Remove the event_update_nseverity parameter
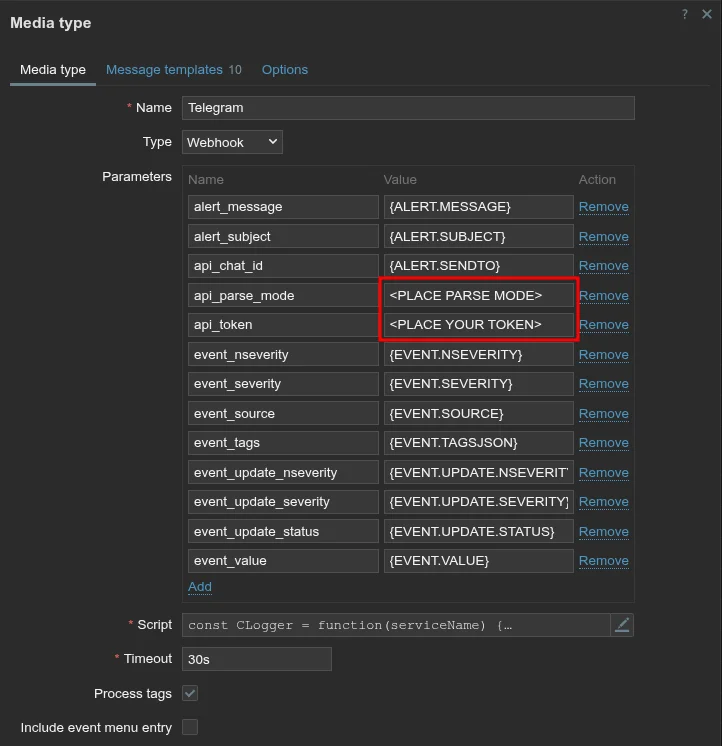Image resolution: width=722 pixels, height=746 pixels. (x=604, y=472)
